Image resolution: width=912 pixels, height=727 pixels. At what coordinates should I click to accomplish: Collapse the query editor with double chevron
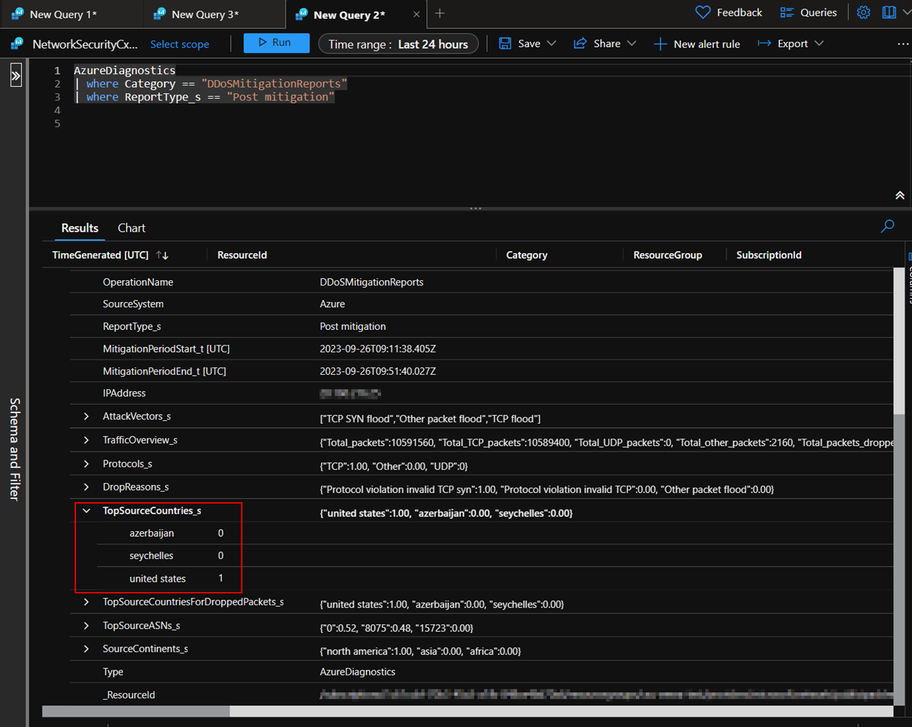tap(900, 195)
